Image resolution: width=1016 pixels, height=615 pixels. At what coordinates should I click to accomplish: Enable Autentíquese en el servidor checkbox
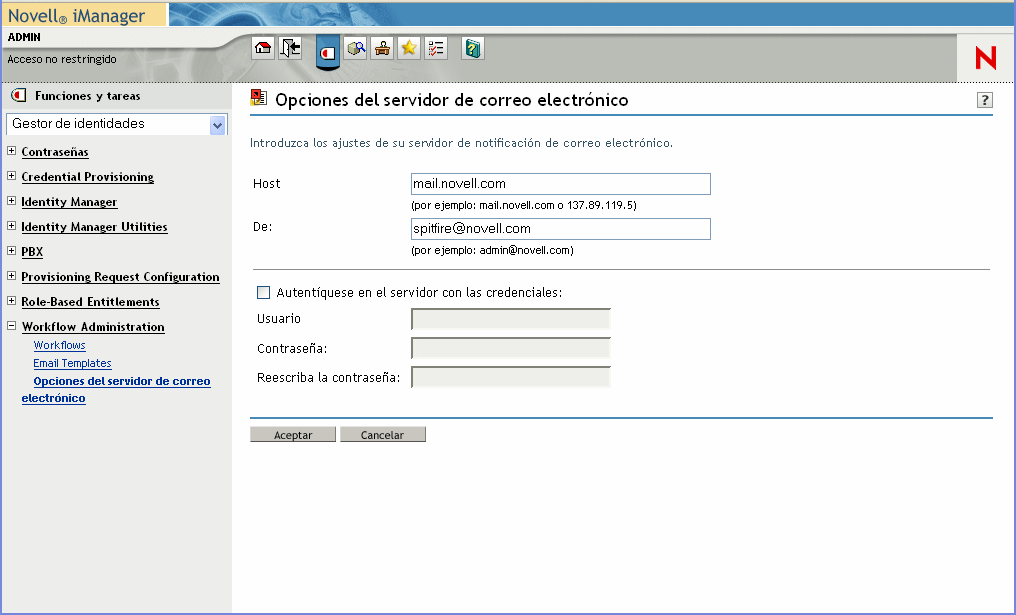pos(264,293)
